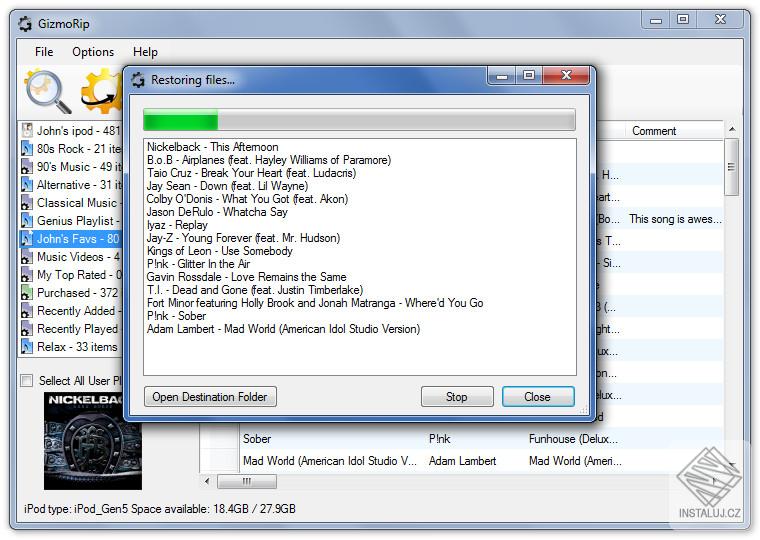Click Sober song title in track table

[x=257, y=439]
